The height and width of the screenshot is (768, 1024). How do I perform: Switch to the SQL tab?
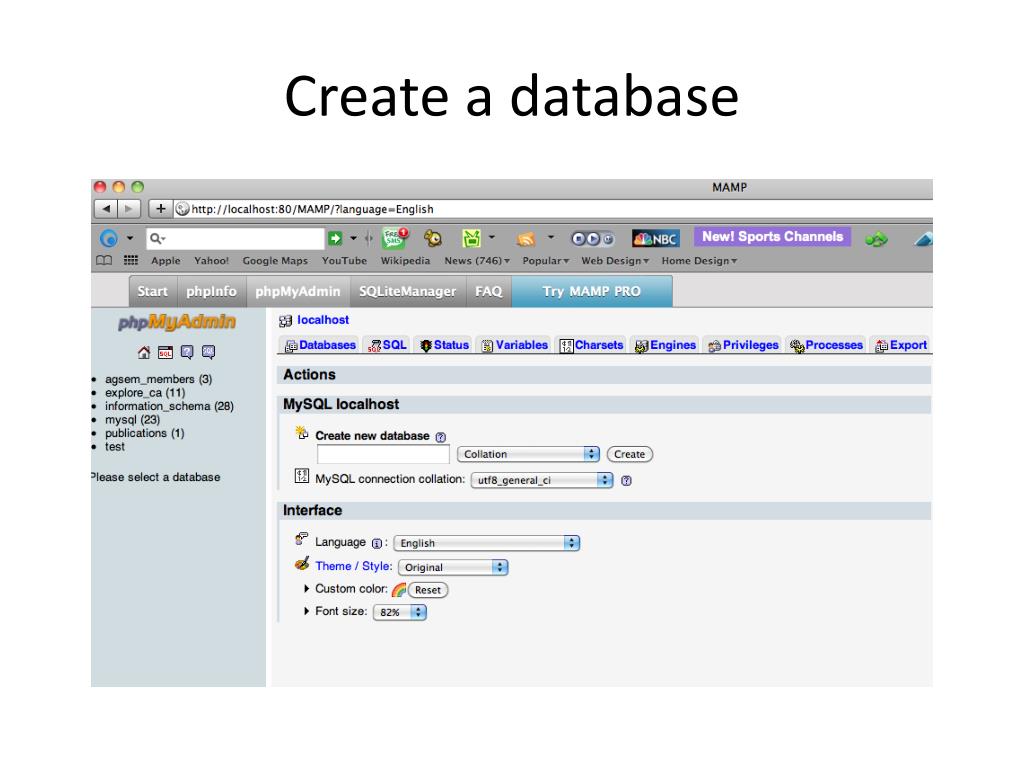point(387,345)
